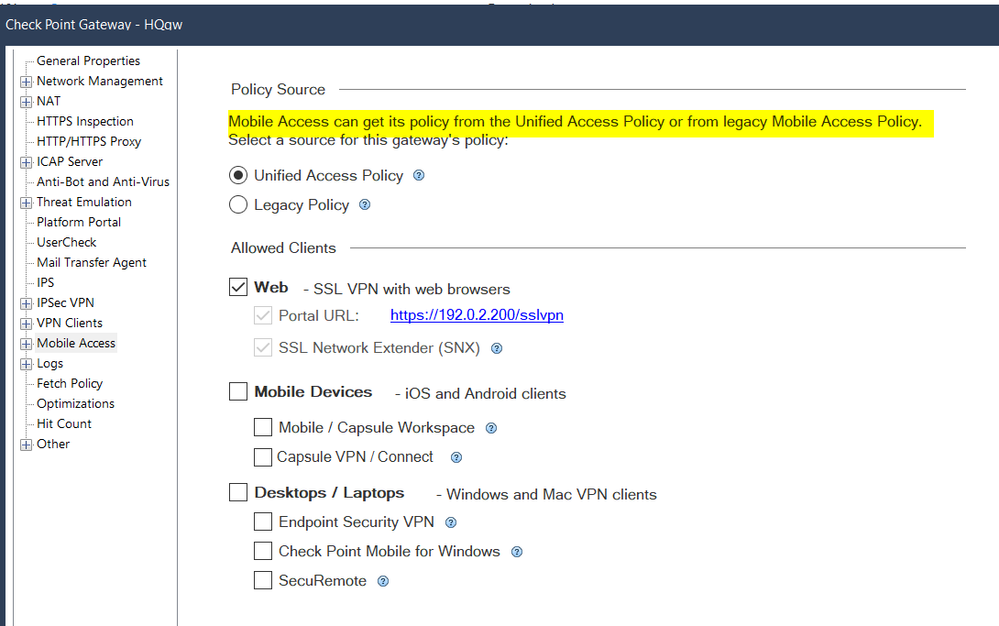Open the HTTP/HTTPS Proxy page

(89, 141)
